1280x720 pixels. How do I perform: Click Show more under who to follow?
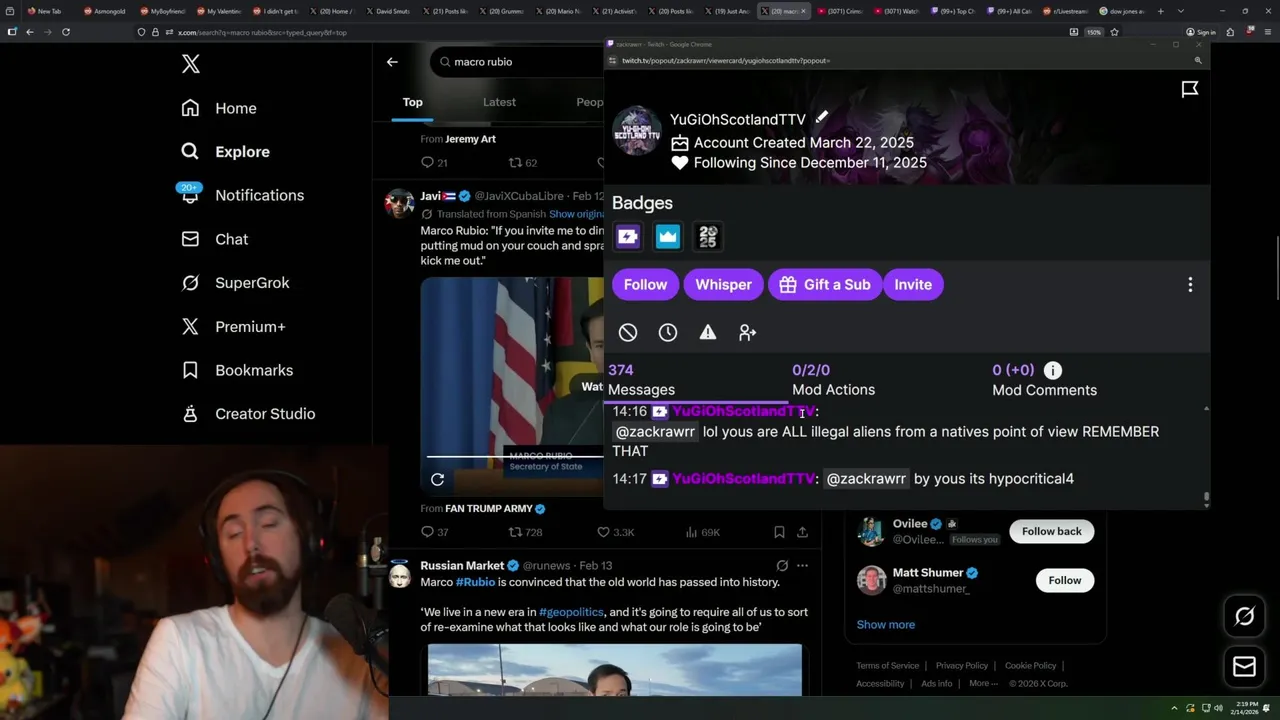click(x=885, y=625)
